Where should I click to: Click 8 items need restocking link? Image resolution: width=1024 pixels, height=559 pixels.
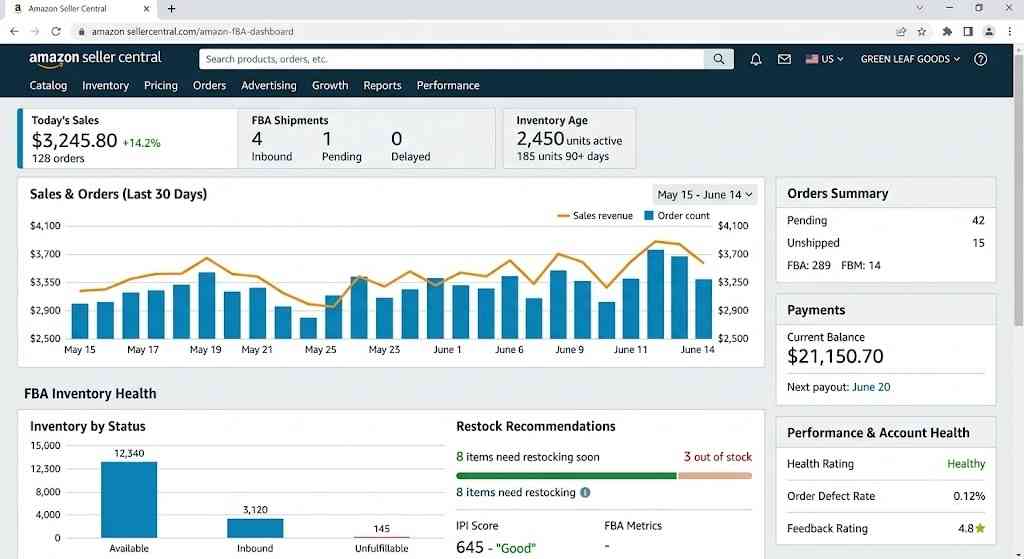tap(516, 492)
